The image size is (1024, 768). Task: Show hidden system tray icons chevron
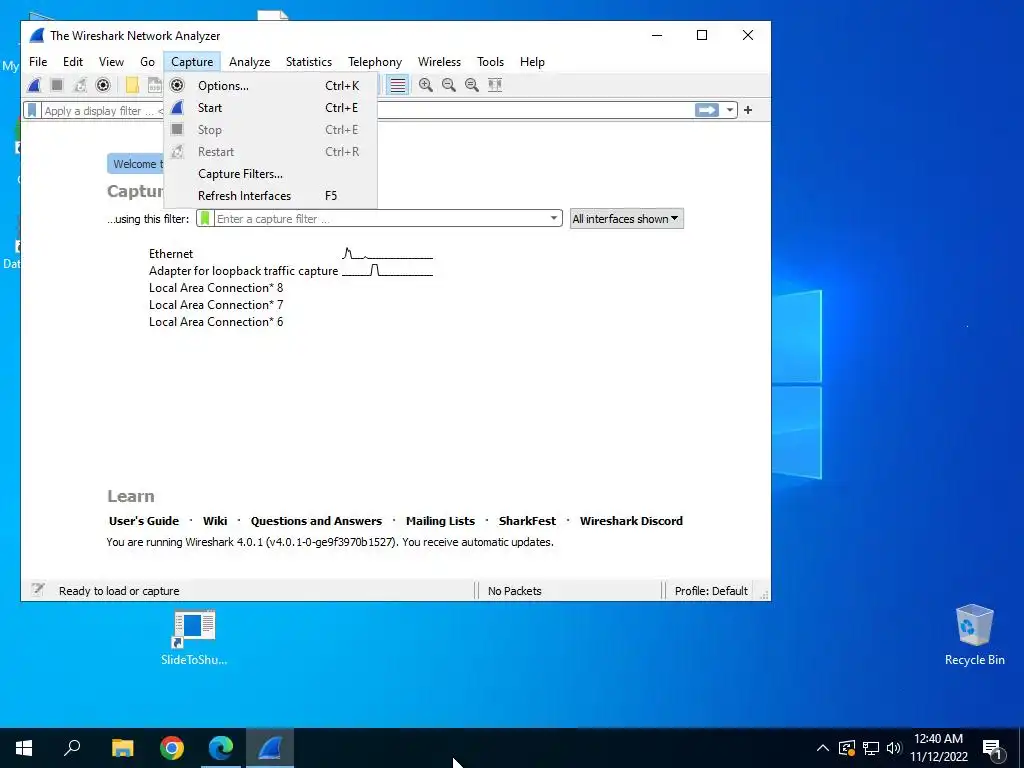[x=823, y=748]
